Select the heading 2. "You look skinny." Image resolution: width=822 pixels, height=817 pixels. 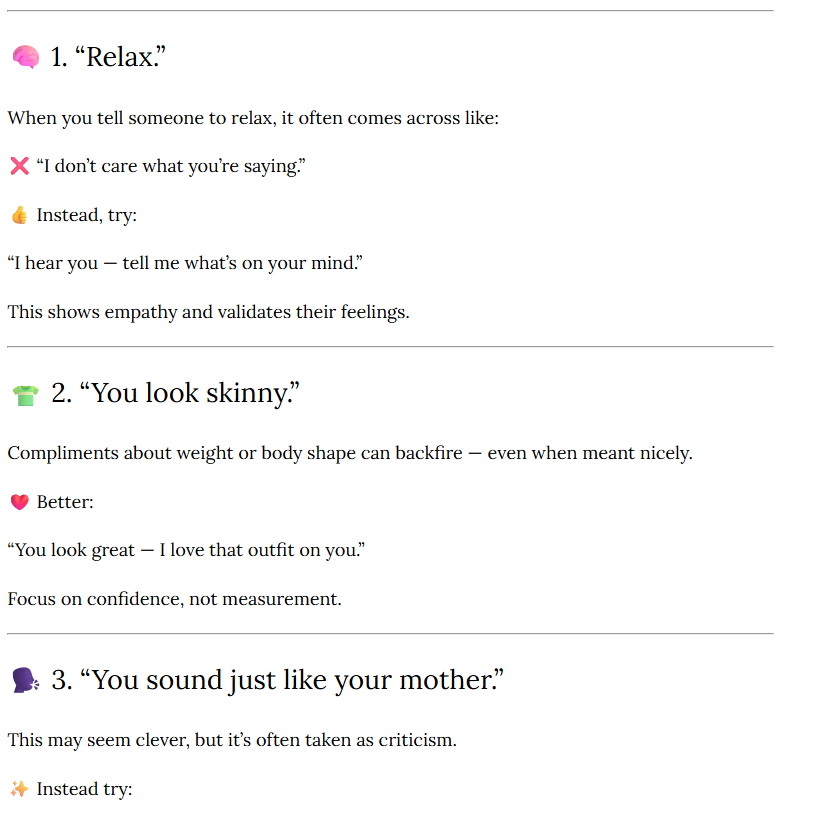(x=175, y=394)
